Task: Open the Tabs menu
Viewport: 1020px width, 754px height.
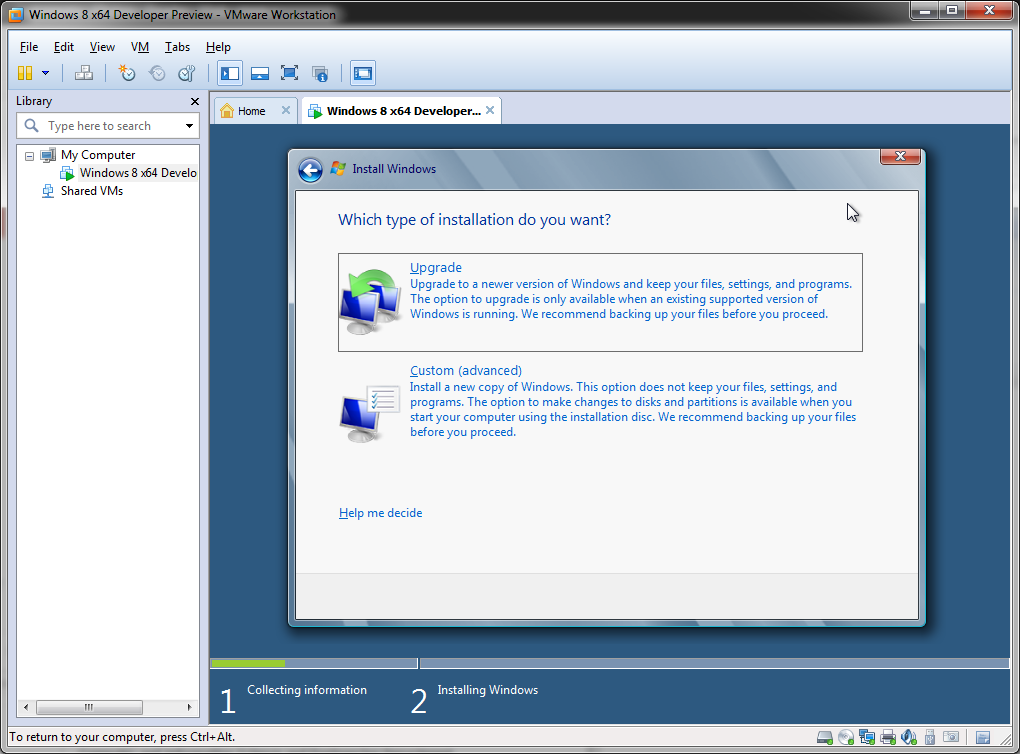Action: tap(177, 47)
